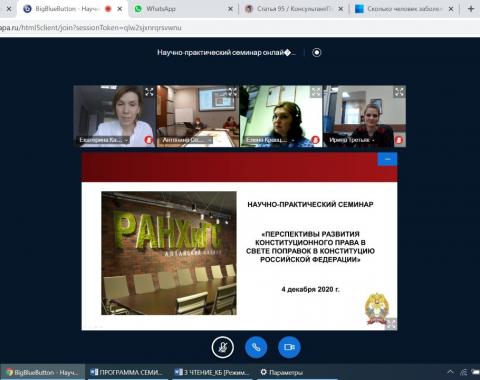Open Елена's webcam name dropdown
The width and height of the screenshot is (480, 380).
[x=270, y=140]
